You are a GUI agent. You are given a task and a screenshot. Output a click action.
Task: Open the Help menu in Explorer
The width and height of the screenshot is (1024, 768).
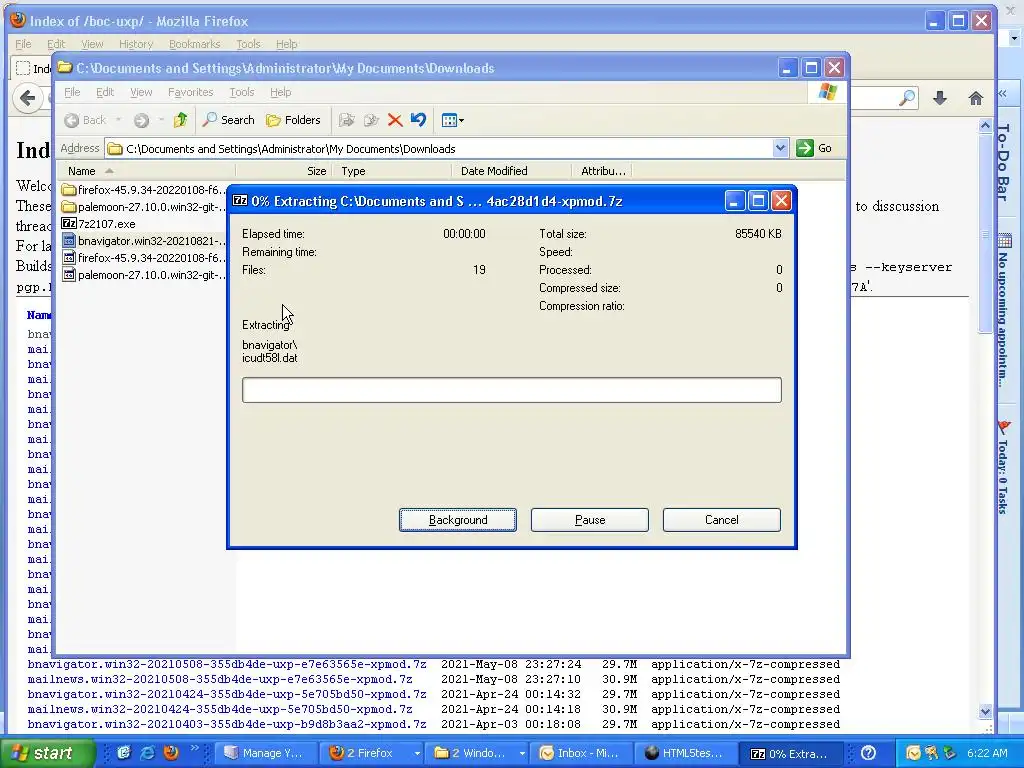coord(280,92)
